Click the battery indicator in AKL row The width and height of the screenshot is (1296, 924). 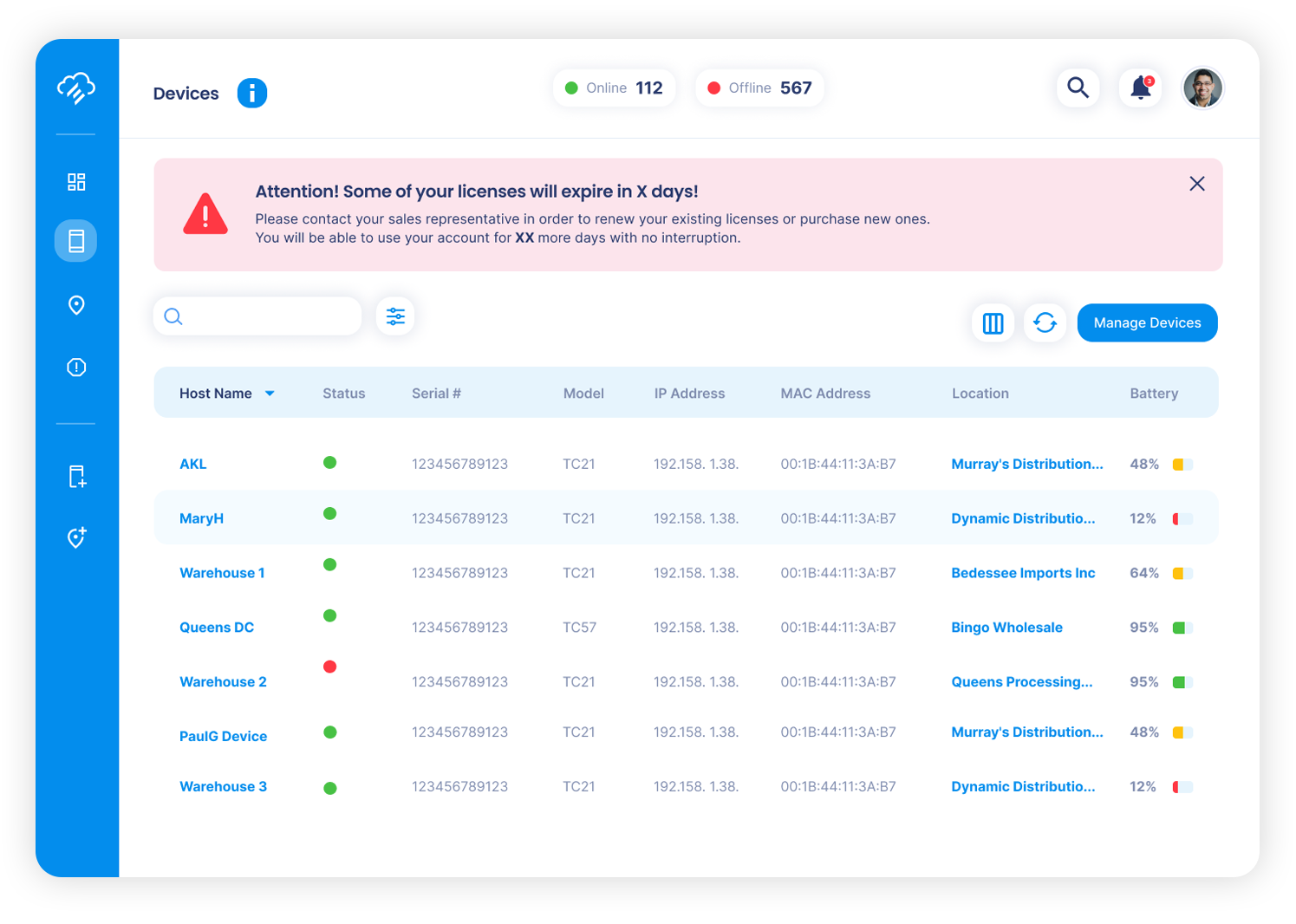pos(1182,465)
